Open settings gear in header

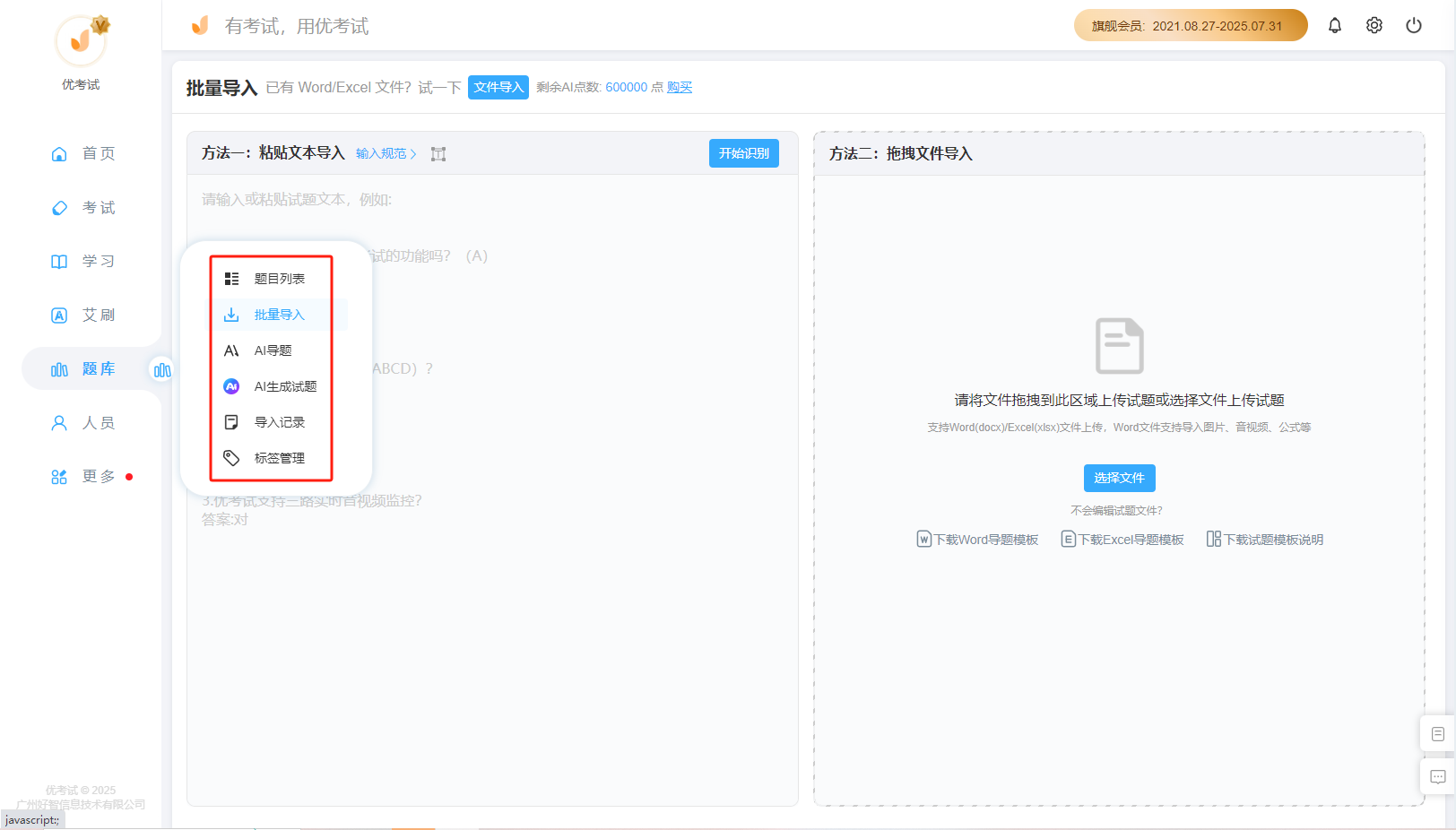[1374, 25]
